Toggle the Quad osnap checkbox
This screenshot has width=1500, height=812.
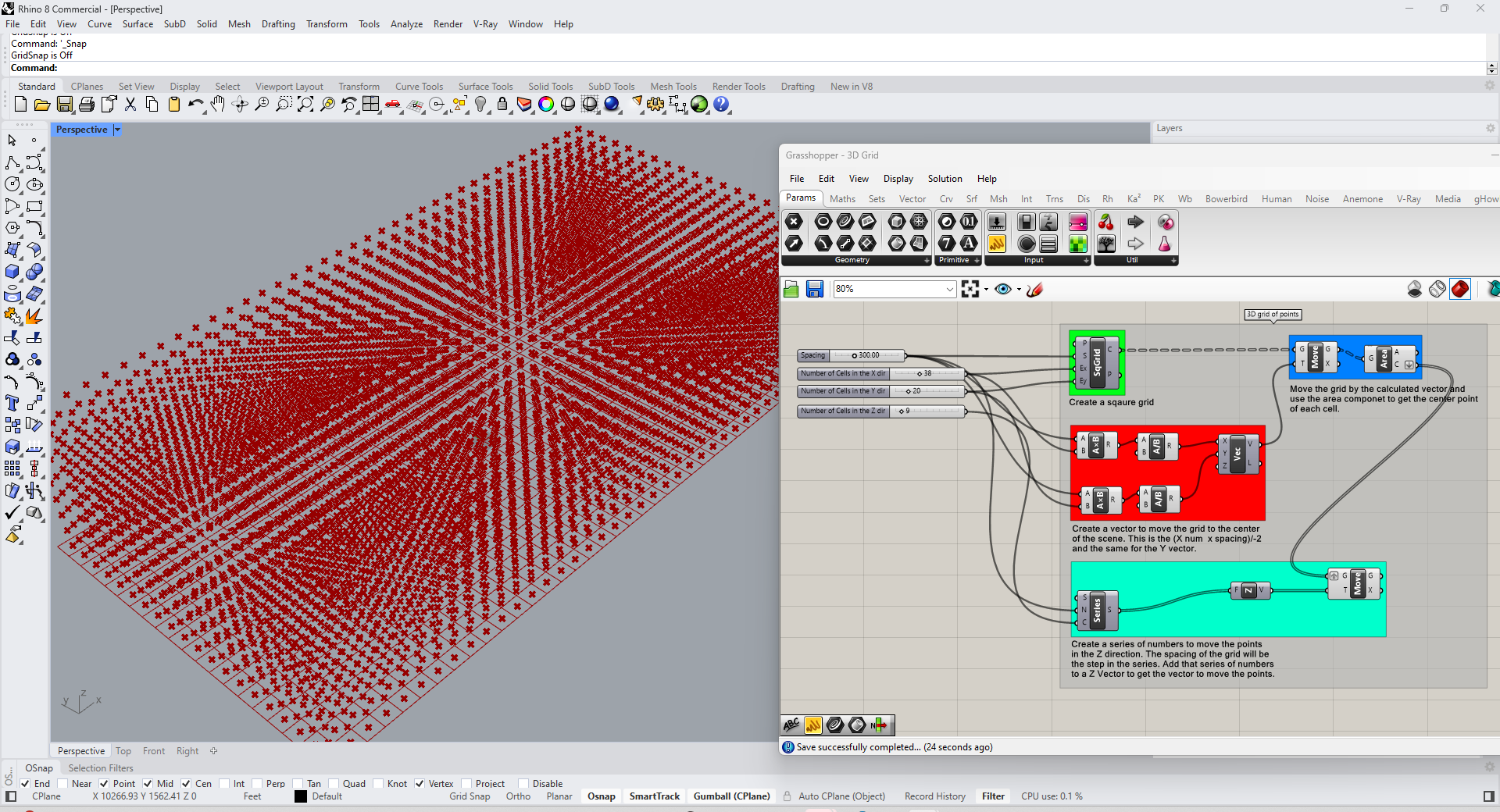pos(334,784)
